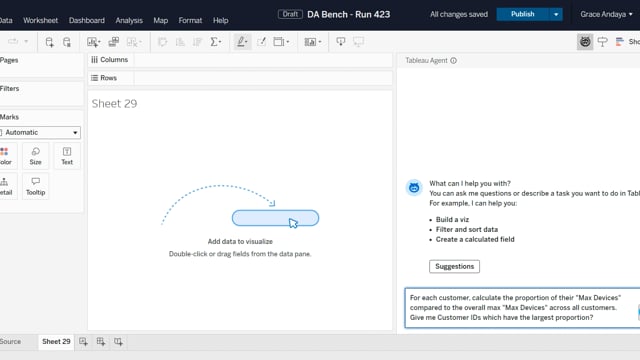Click the new dashboard tab icon
Viewport: 640px width, 360px height.
point(101,342)
